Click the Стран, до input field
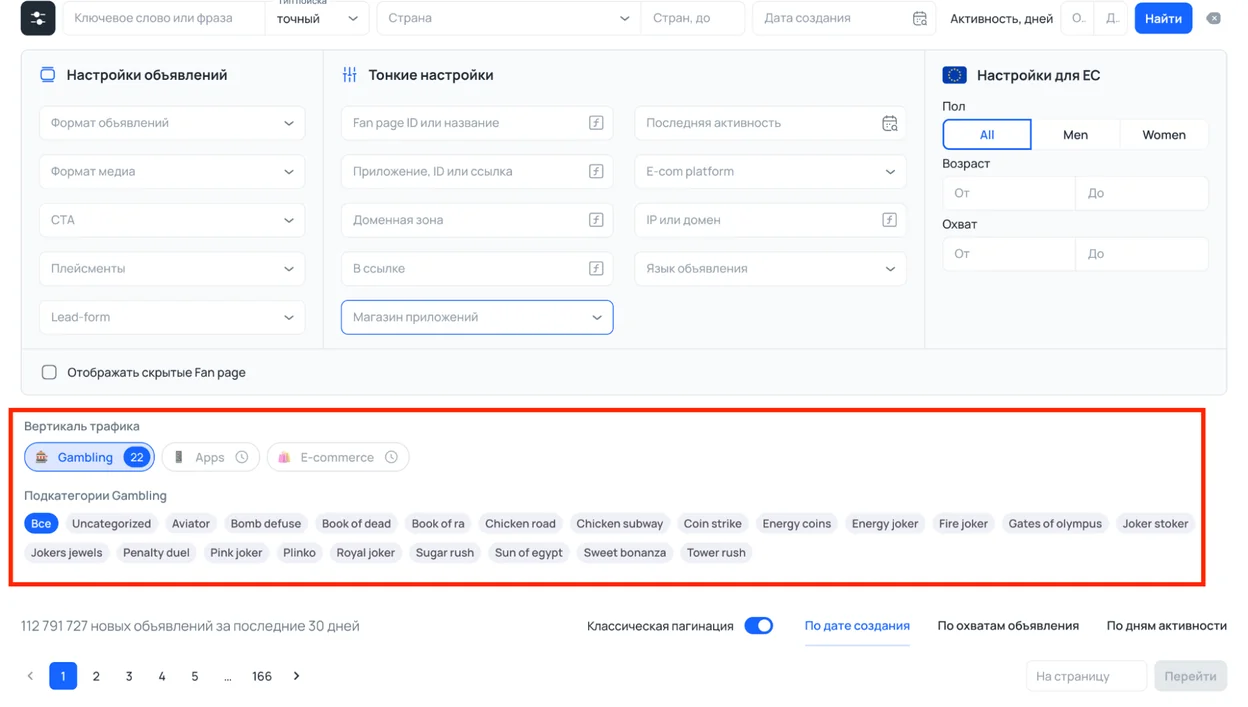The width and height of the screenshot is (1248, 707). point(692,18)
